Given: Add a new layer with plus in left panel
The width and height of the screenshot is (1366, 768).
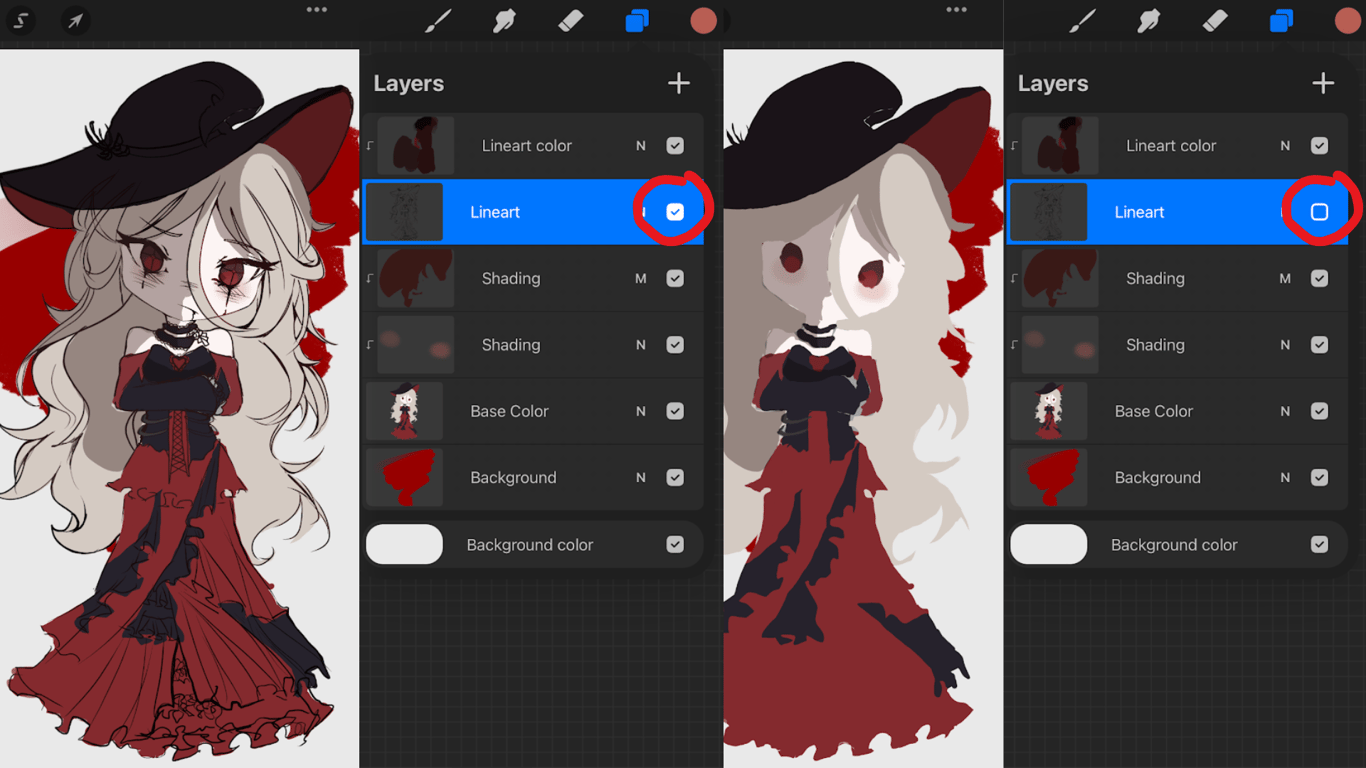Looking at the screenshot, I should click(x=679, y=83).
